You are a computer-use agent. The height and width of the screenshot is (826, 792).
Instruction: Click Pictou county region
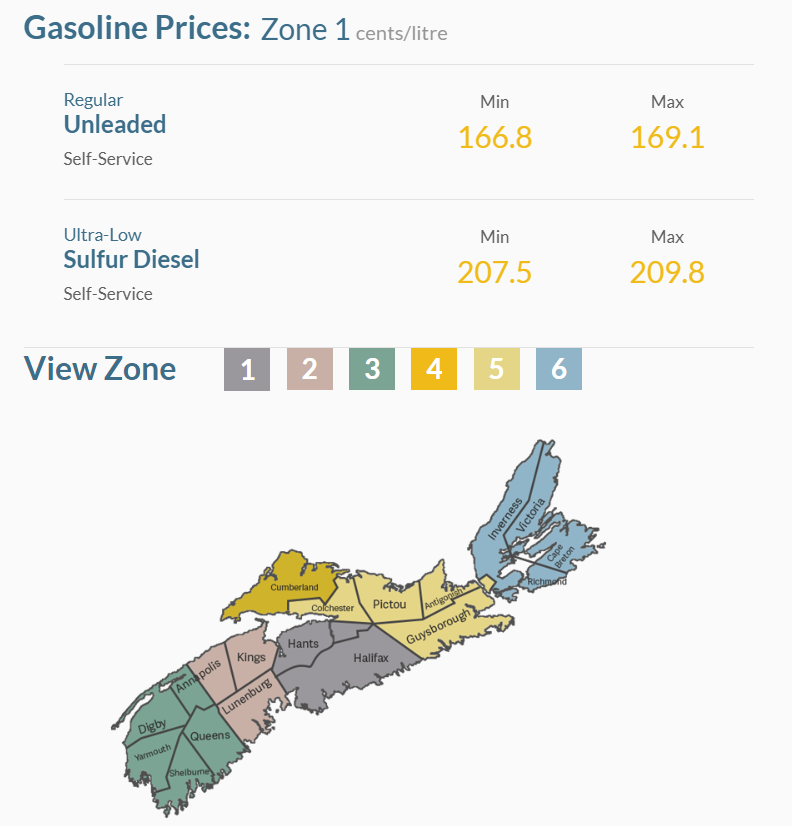389,604
